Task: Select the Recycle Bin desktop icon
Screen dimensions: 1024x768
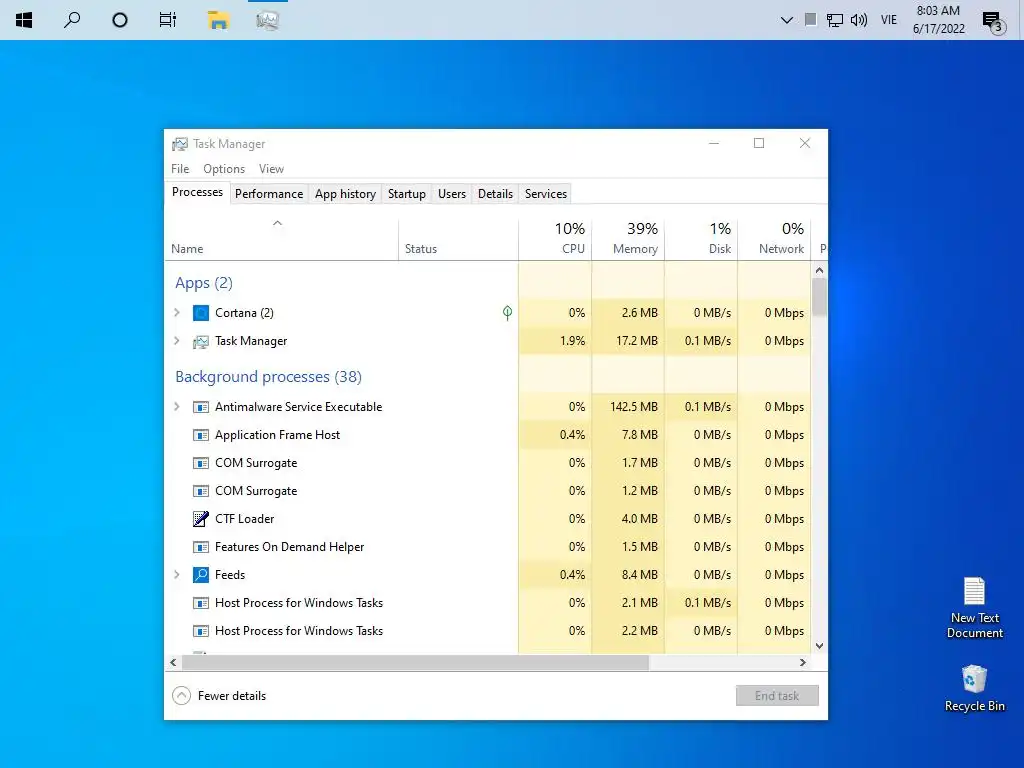Action: click(974, 688)
